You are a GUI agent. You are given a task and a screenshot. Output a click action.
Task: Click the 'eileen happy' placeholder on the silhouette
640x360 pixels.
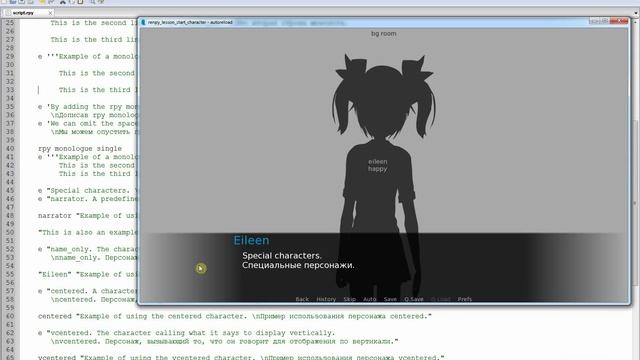378,165
